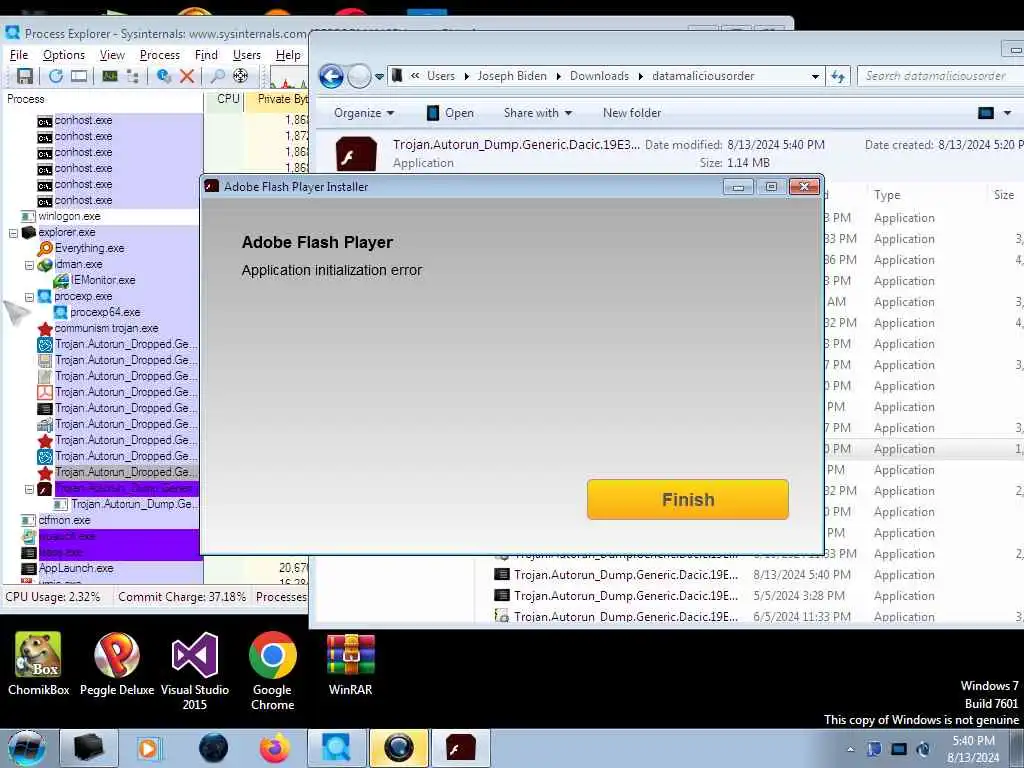Viewport: 1024px width, 768px height.
Task: Click the media player icon in the taskbar
Action: pos(148,748)
